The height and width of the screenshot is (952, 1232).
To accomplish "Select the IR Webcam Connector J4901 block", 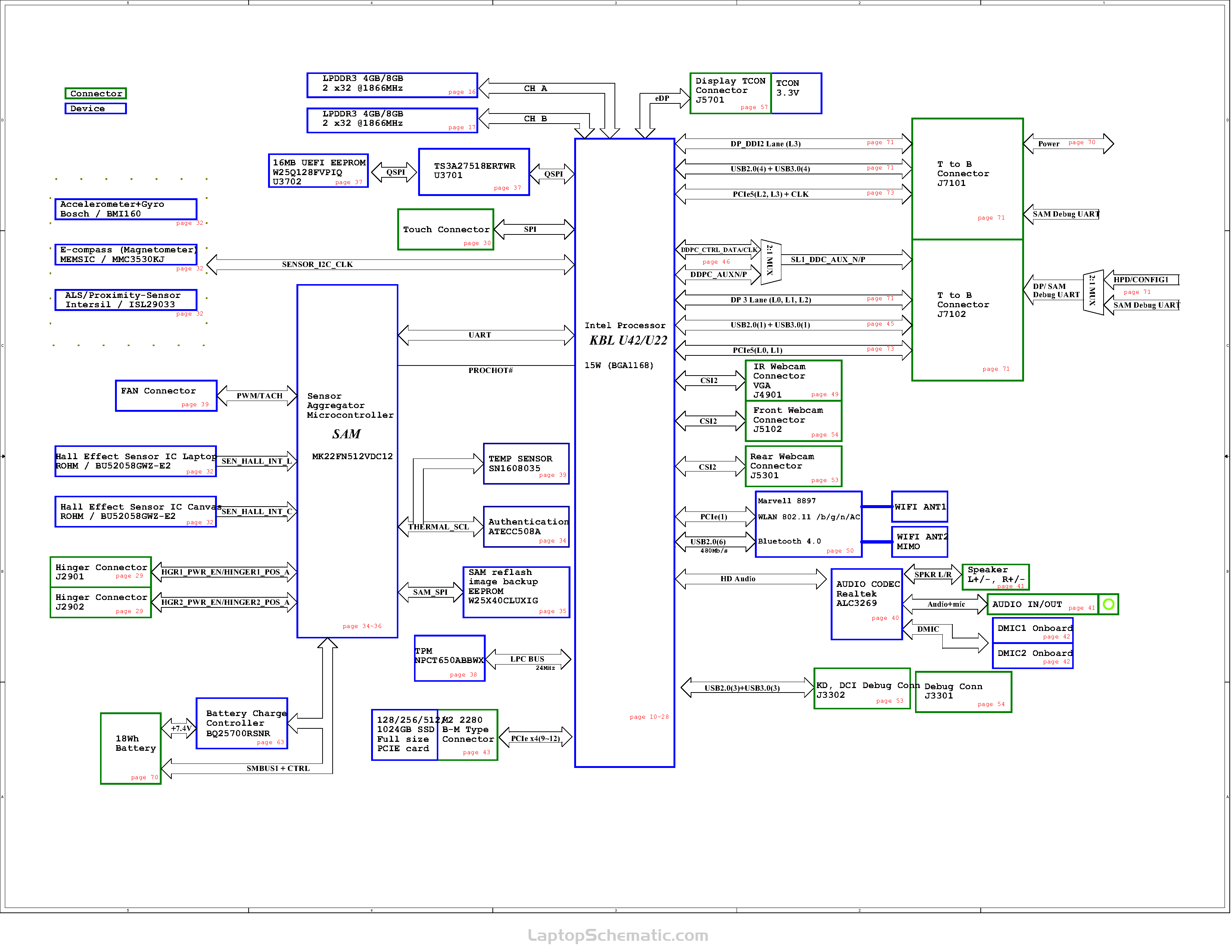I will [x=793, y=381].
